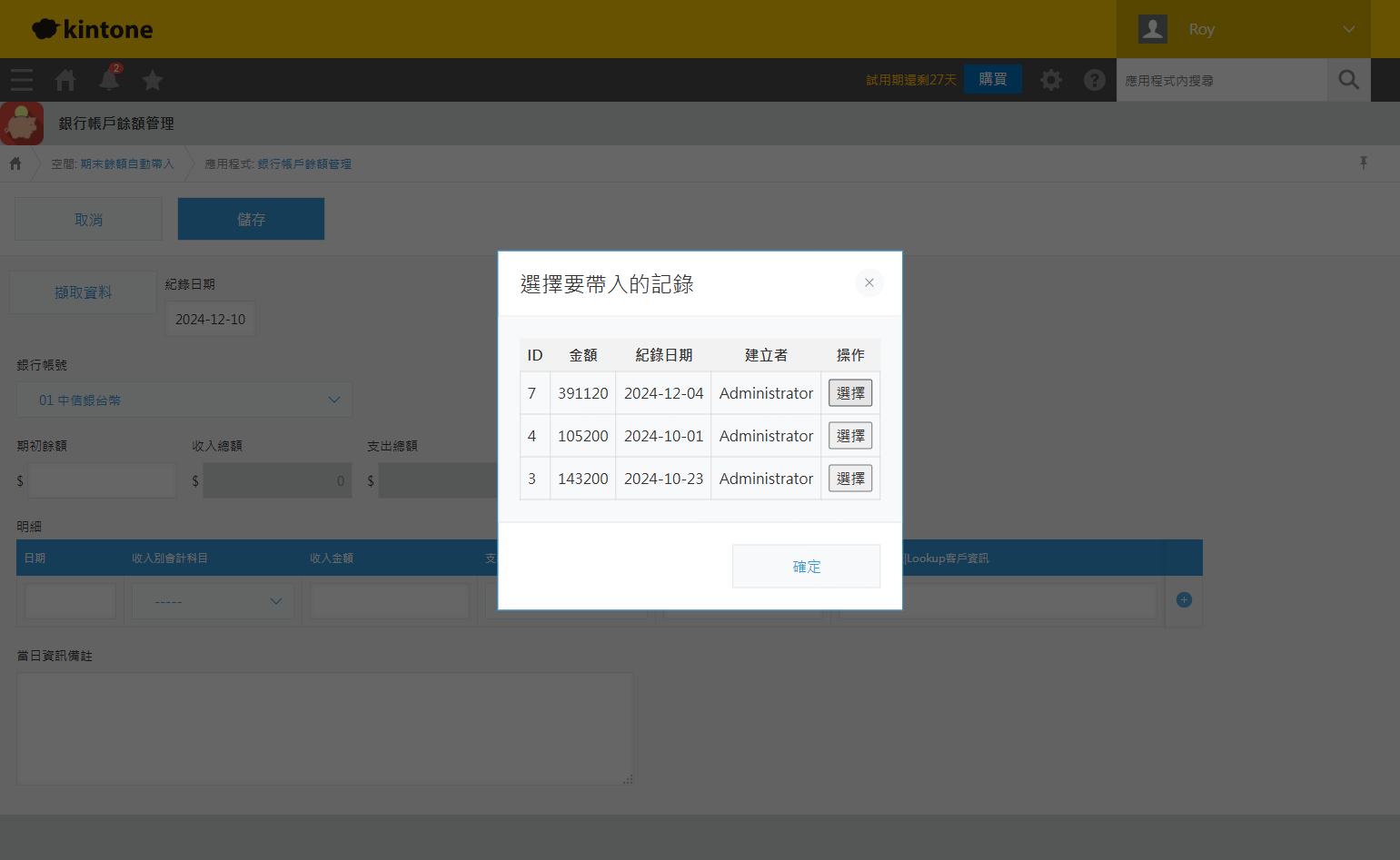Click the 收入金額 input in the detail row
1400x860 pixels.
click(390, 601)
